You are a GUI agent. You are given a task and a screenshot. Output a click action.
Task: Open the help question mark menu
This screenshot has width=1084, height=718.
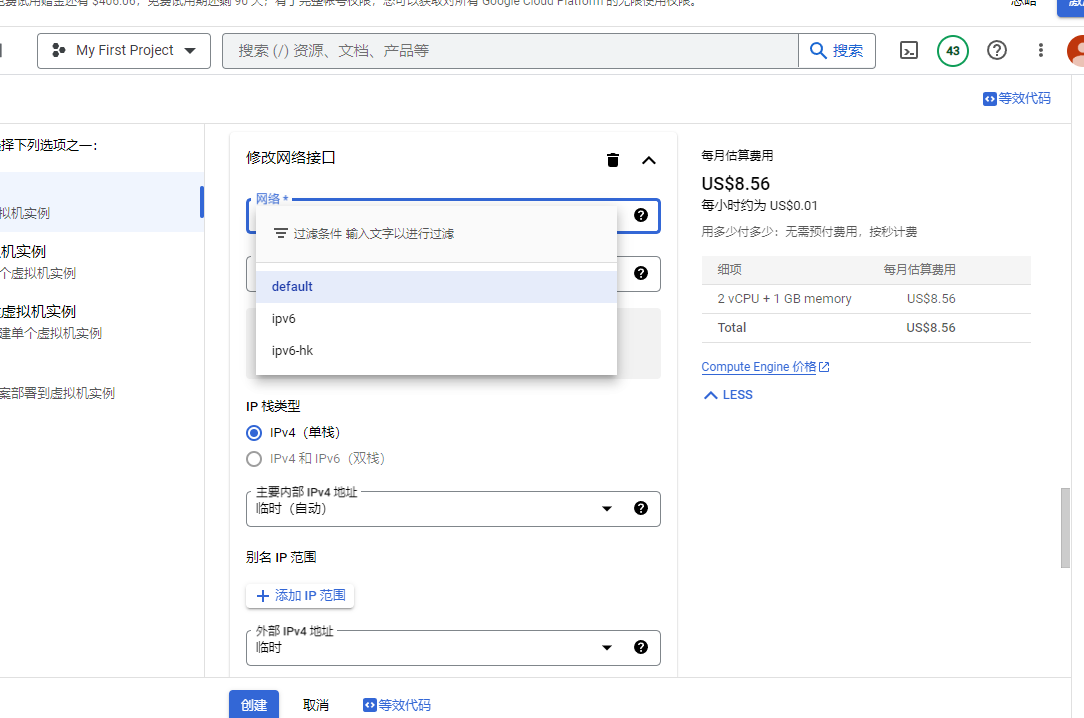pos(996,51)
